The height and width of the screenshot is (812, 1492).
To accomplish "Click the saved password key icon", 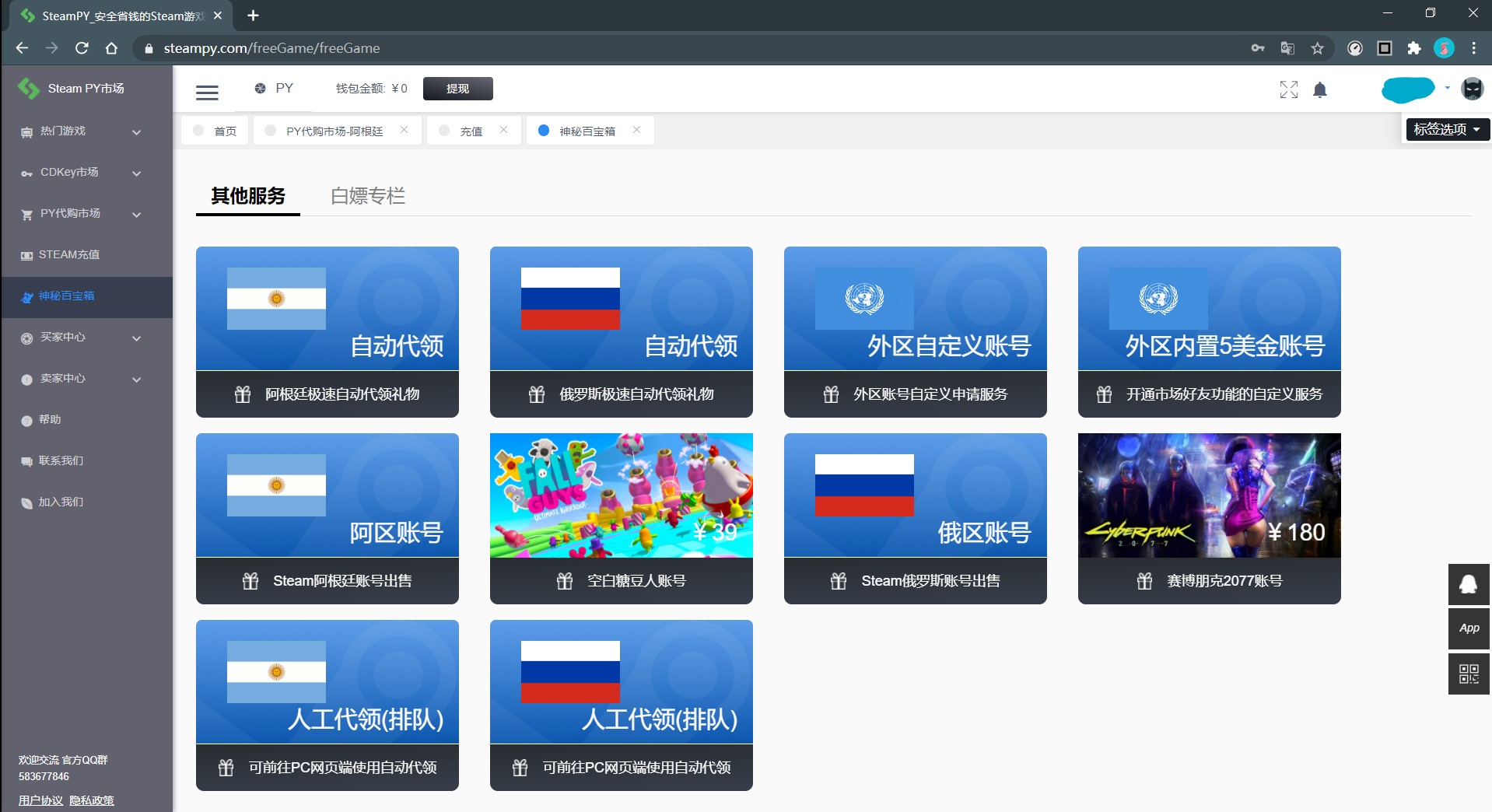I will 1258,48.
